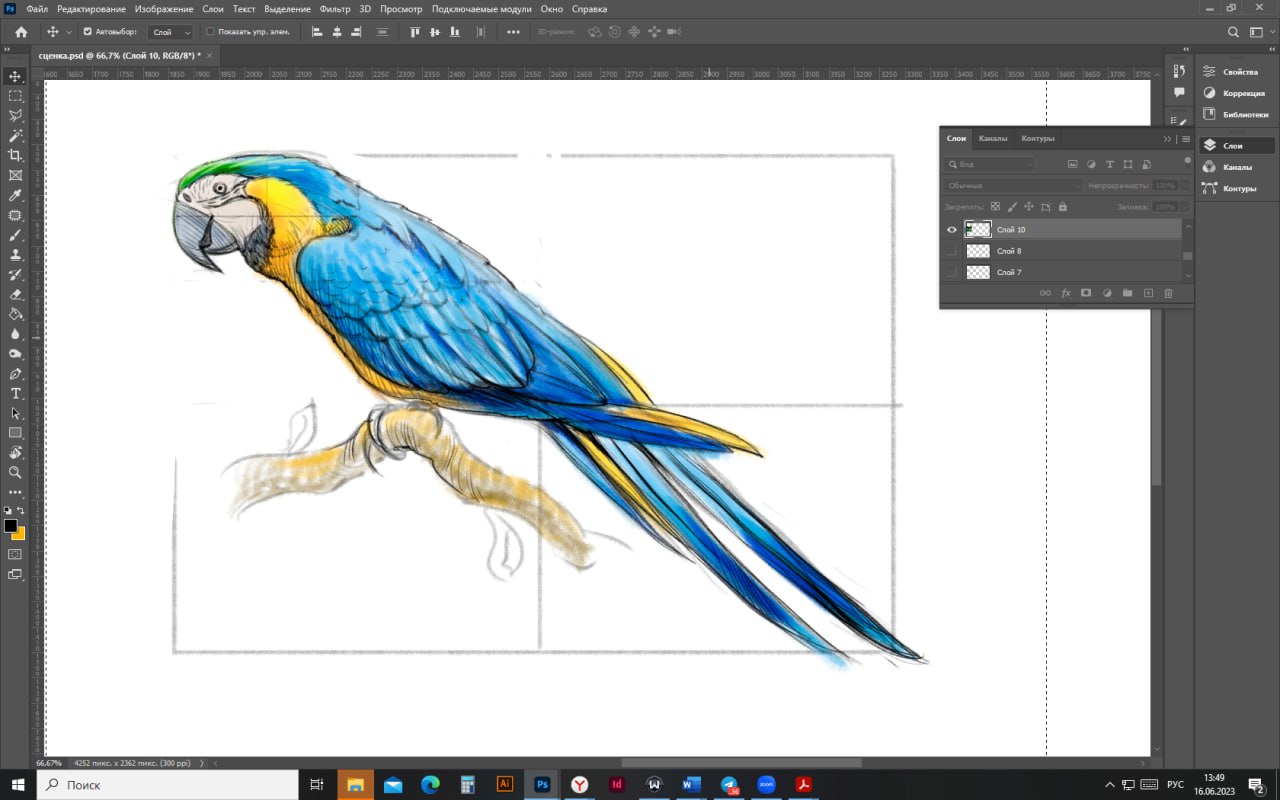
Task: Toggle lock all padlock icon
Action: coord(1063,207)
